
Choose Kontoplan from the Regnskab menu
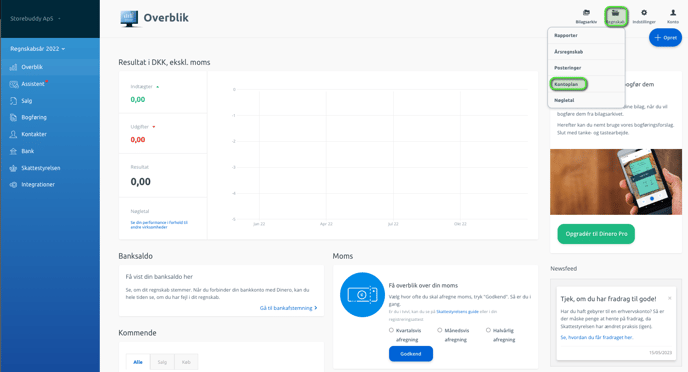tap(568, 84)
